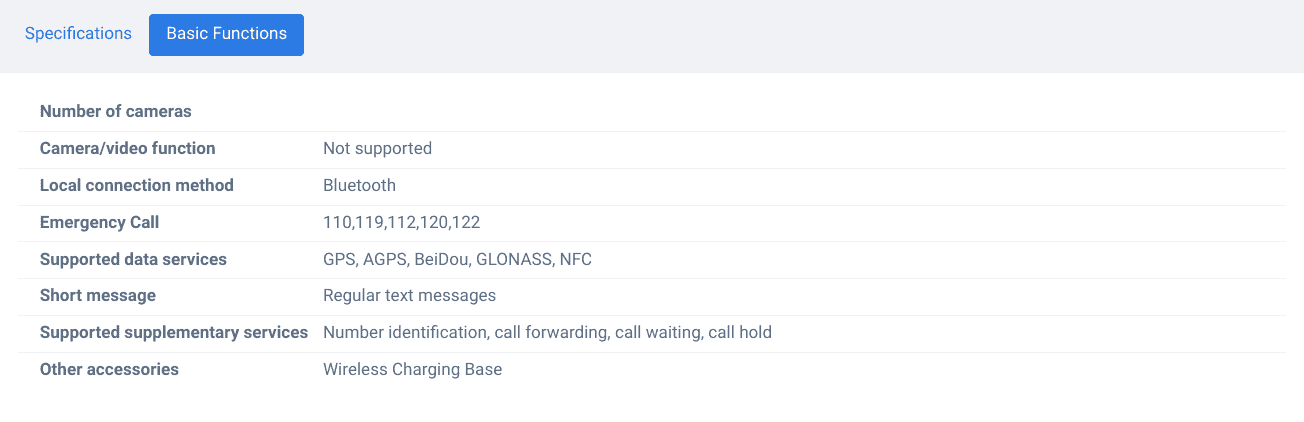Viewport: 1304px width, 422px height.
Task: Click the word "GLONASS" in data services
Action: [x=513, y=259]
